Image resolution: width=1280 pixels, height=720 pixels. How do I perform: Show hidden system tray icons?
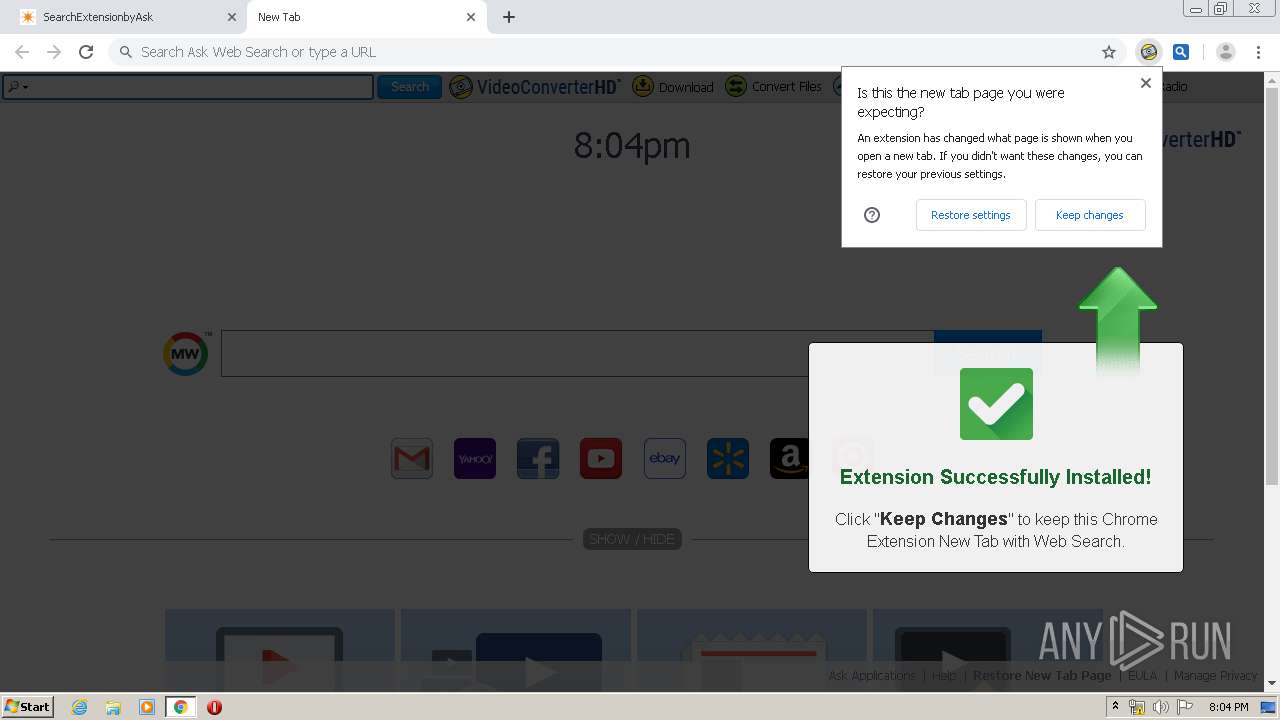tap(1115, 707)
